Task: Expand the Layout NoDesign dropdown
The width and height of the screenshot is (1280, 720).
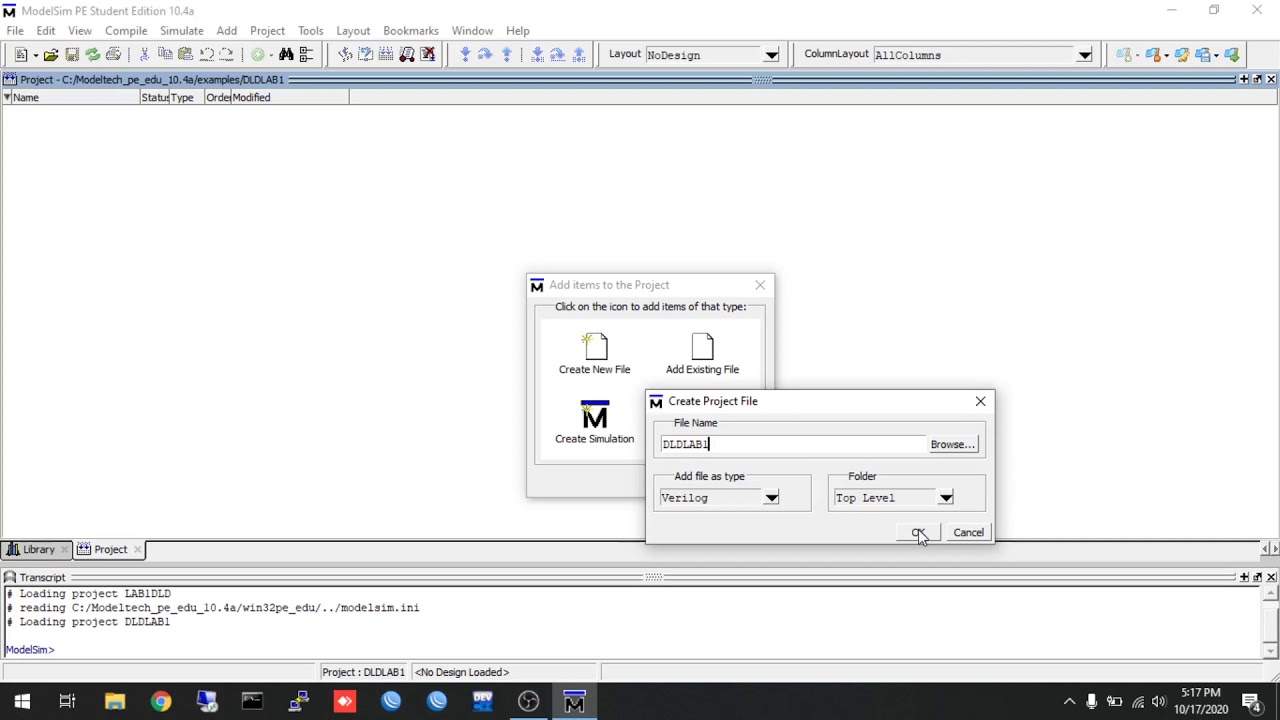Action: pyautogui.click(x=772, y=55)
